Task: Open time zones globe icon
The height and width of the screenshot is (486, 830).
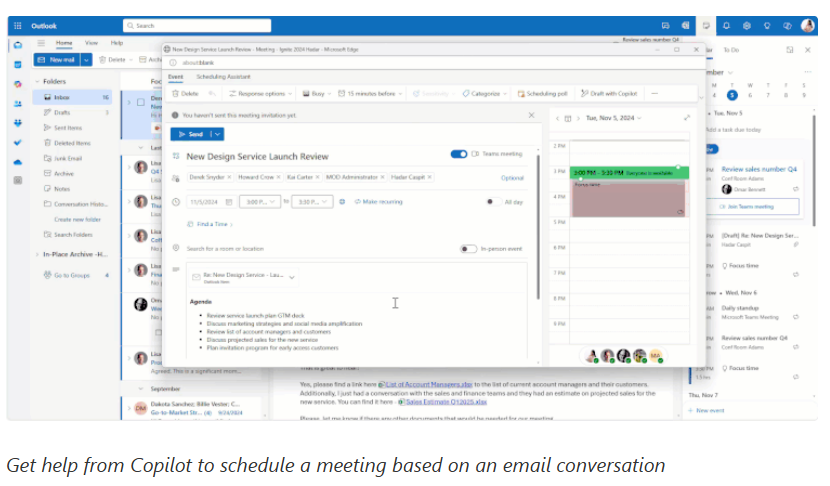Action: (x=342, y=202)
